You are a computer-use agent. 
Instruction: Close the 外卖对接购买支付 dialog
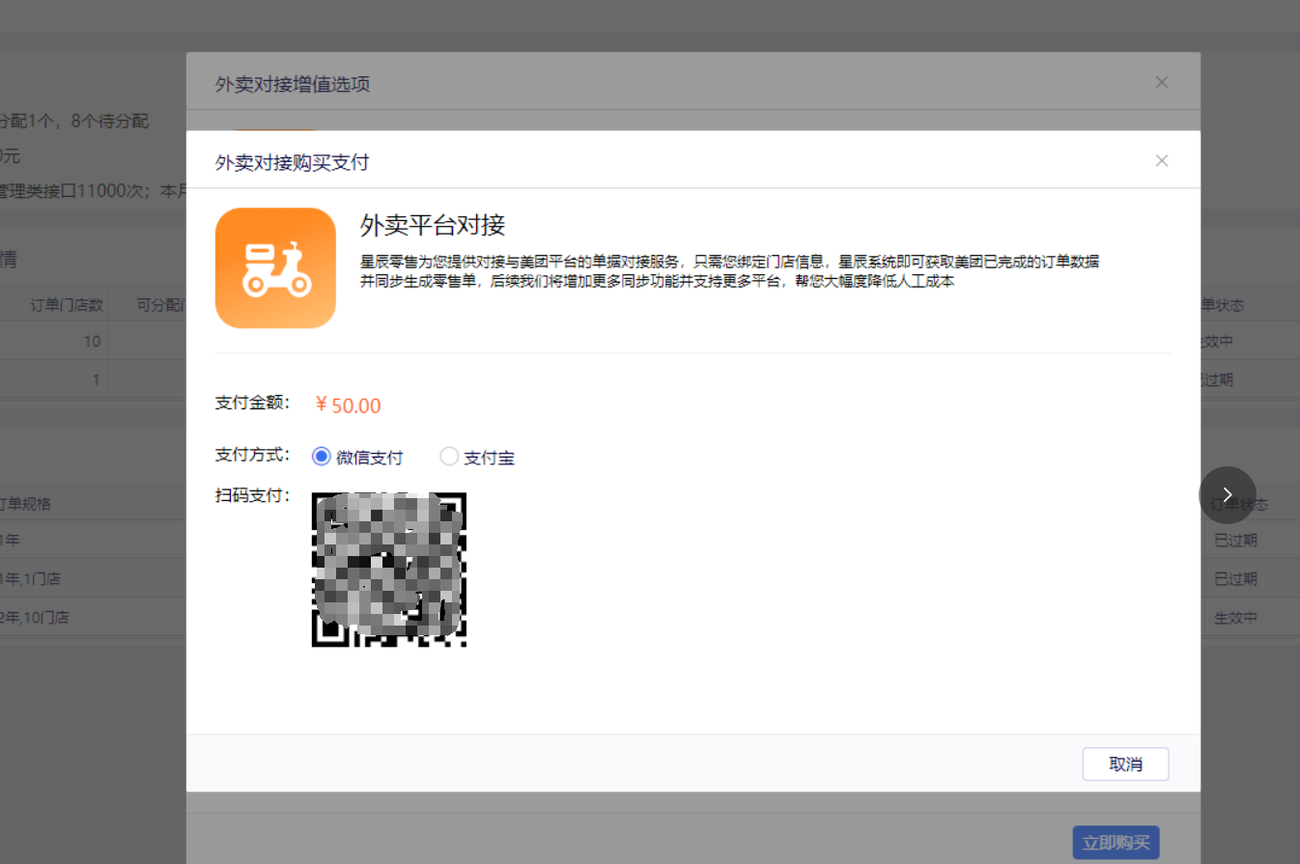(x=1161, y=160)
